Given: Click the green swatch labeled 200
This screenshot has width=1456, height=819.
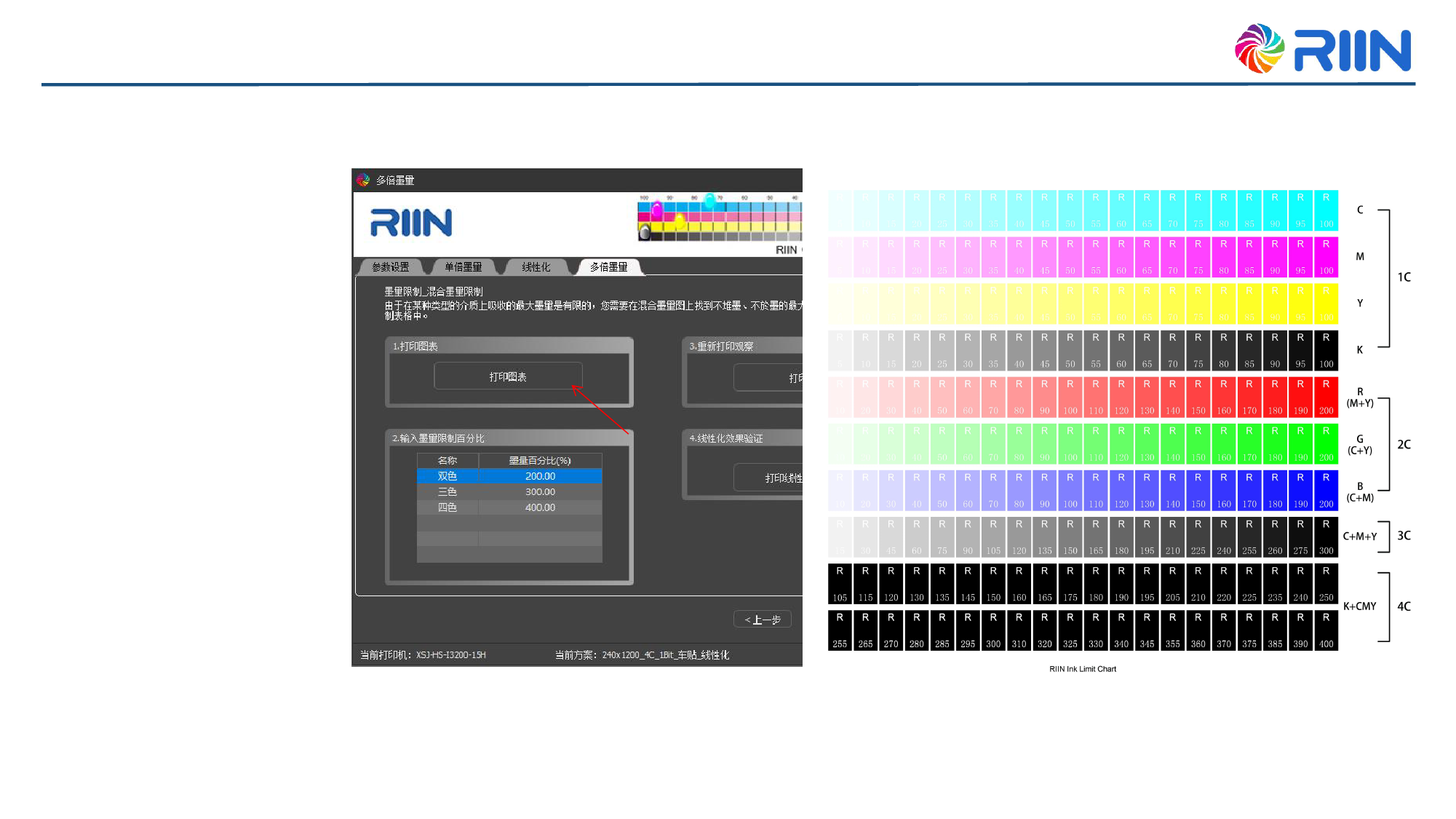Looking at the screenshot, I should click(x=1326, y=443).
